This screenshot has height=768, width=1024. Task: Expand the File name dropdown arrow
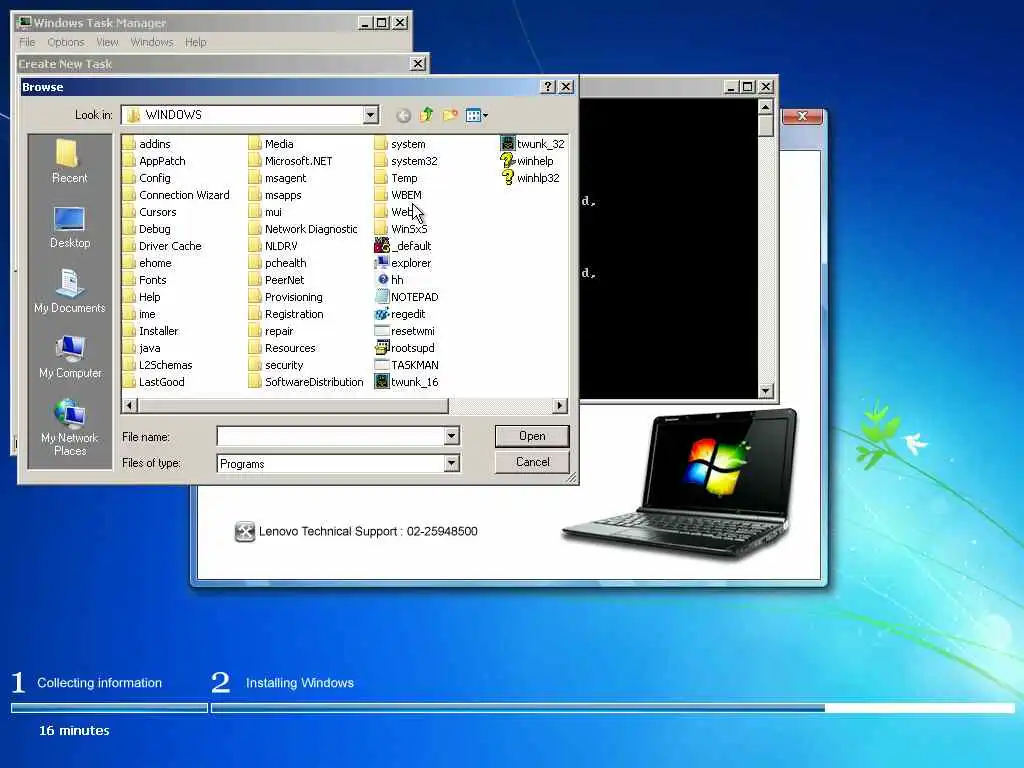[451, 436]
